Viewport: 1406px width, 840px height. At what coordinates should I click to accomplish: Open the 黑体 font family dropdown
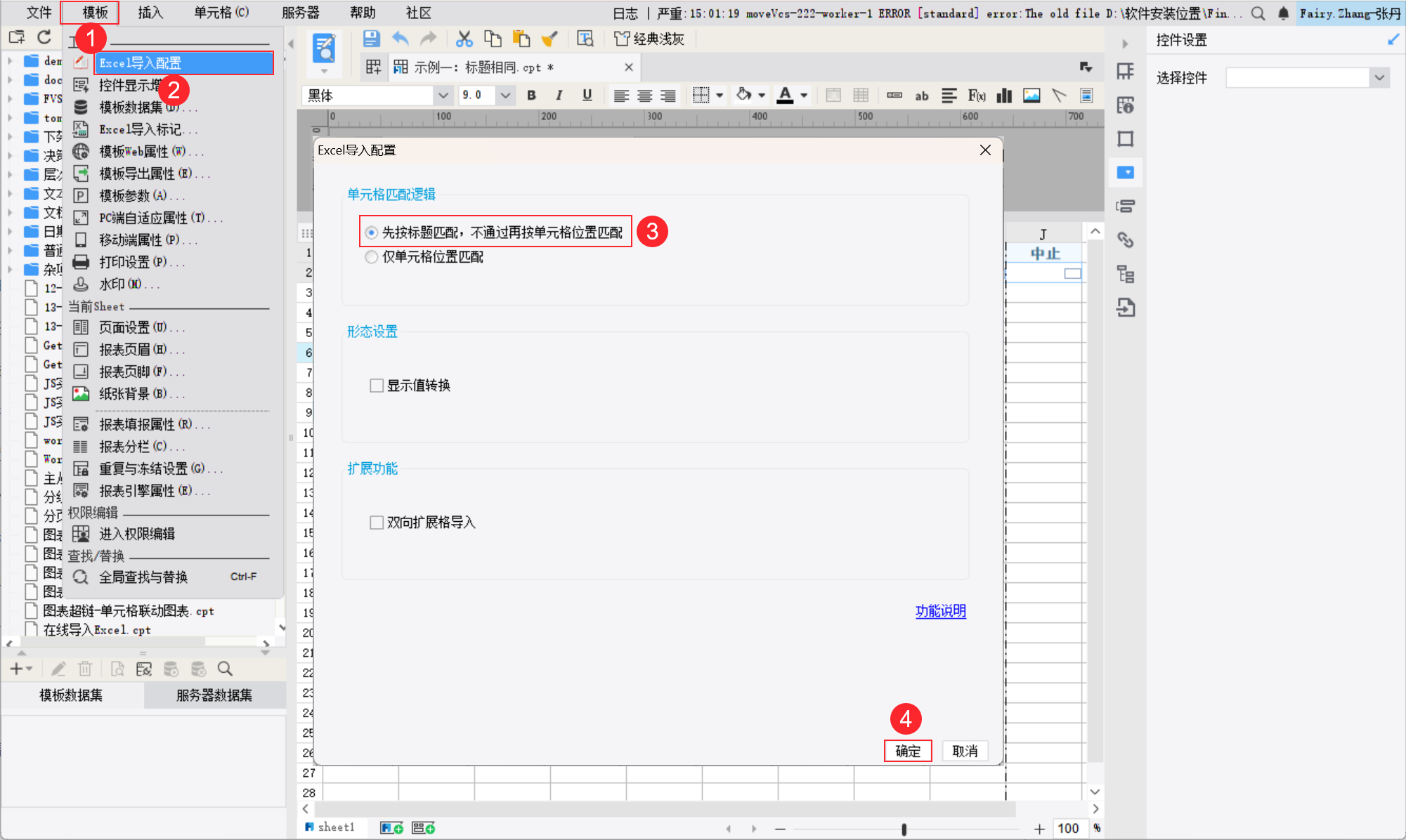coord(443,96)
